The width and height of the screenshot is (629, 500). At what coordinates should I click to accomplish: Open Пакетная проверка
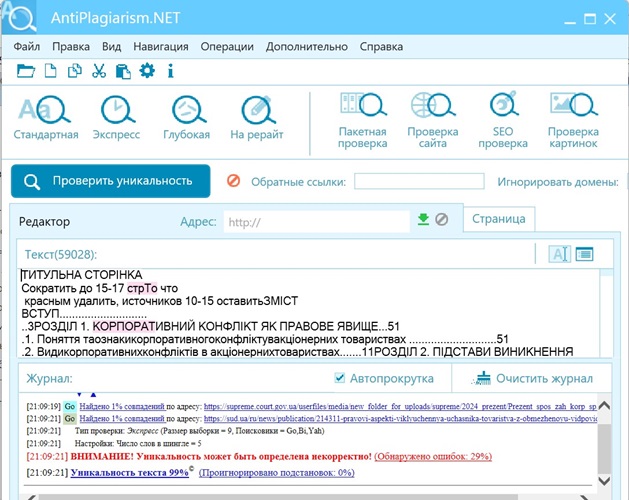pyautogui.click(x=363, y=120)
